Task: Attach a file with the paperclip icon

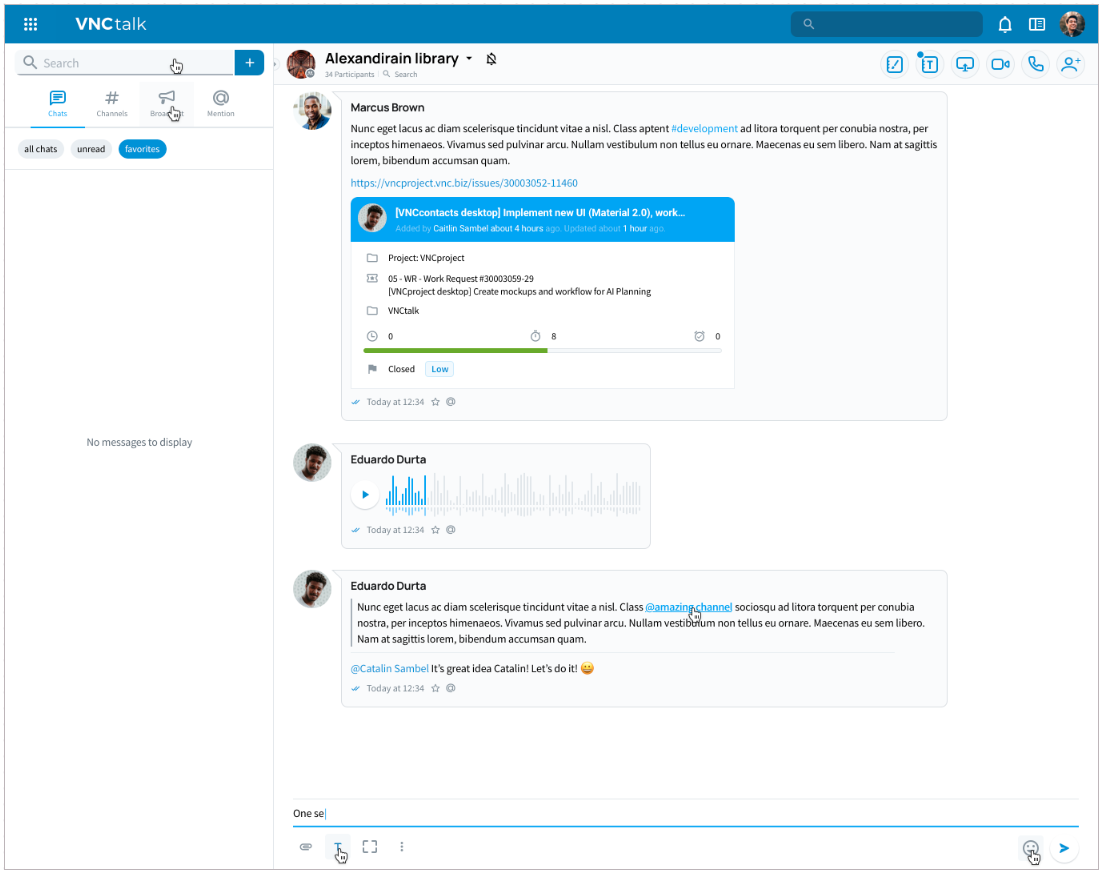Action: point(306,847)
